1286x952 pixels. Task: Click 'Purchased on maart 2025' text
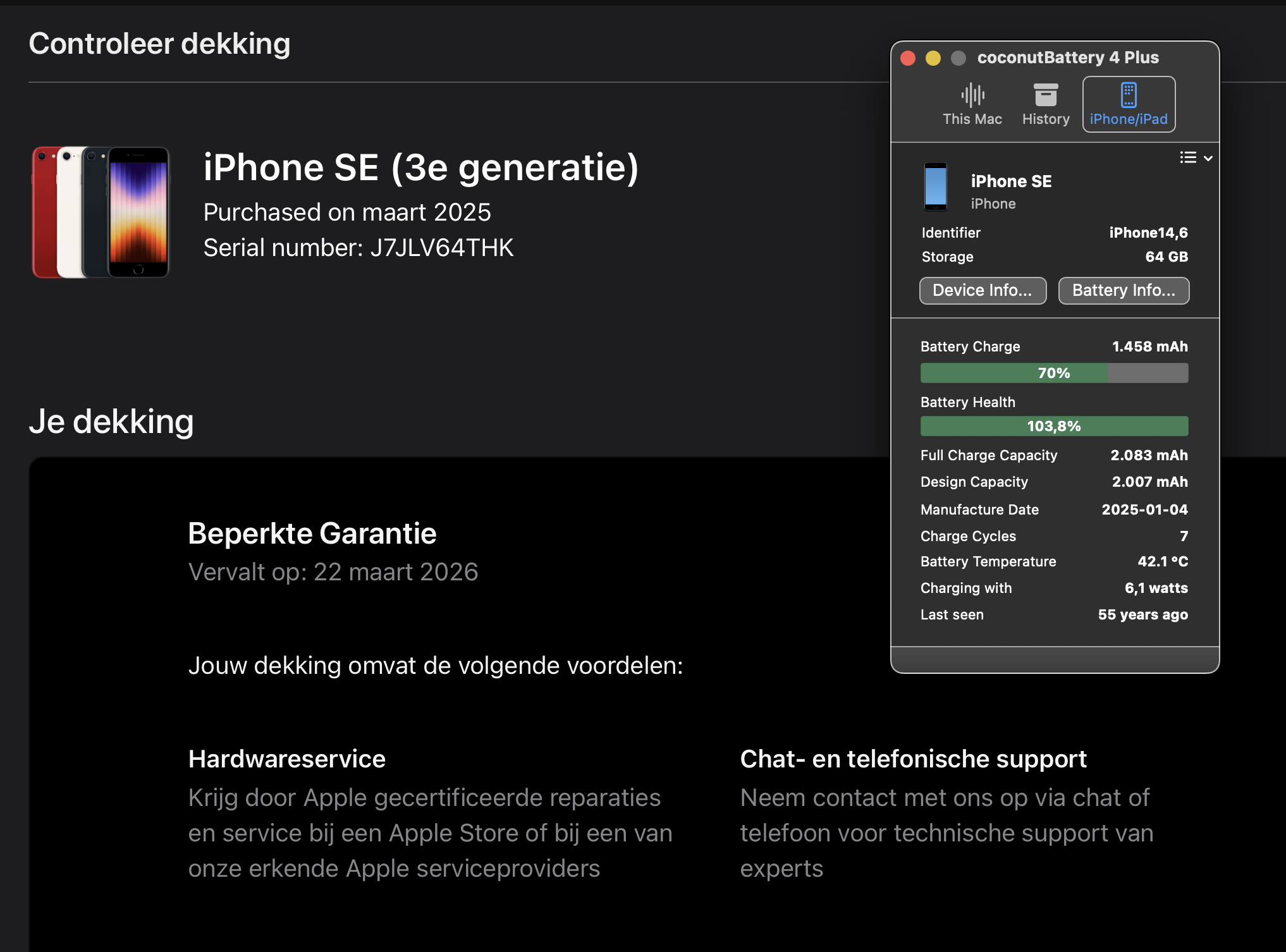click(347, 212)
